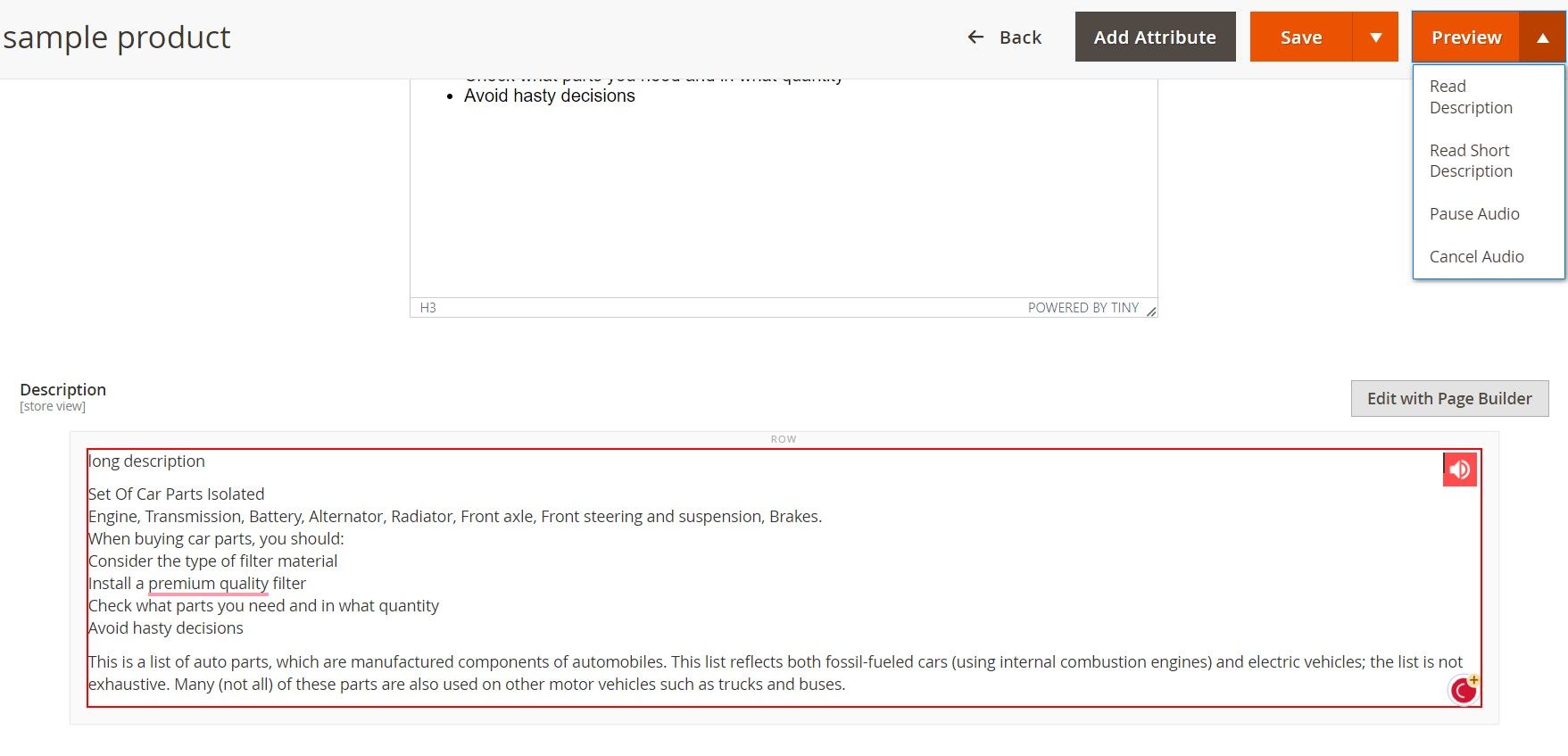1568x756 pixels.
Task: Choose Cancel Audio menu entry
Action: coord(1476,257)
